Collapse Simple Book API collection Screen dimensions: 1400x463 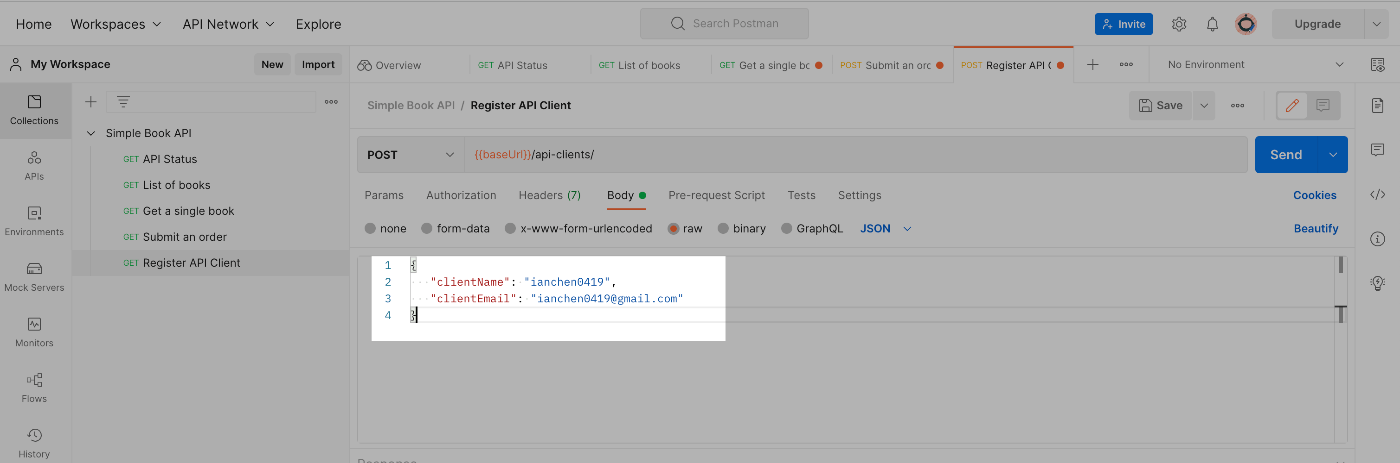91,133
